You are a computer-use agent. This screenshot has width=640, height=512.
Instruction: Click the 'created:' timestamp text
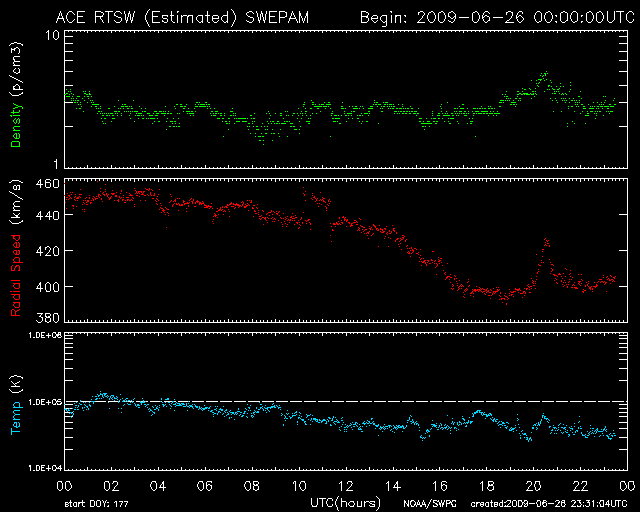coord(549,504)
